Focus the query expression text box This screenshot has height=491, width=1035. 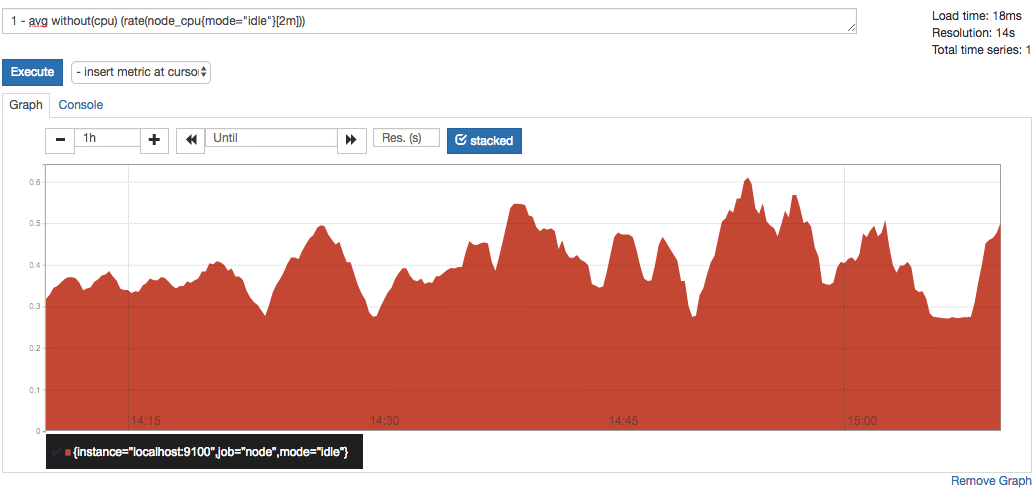point(430,21)
